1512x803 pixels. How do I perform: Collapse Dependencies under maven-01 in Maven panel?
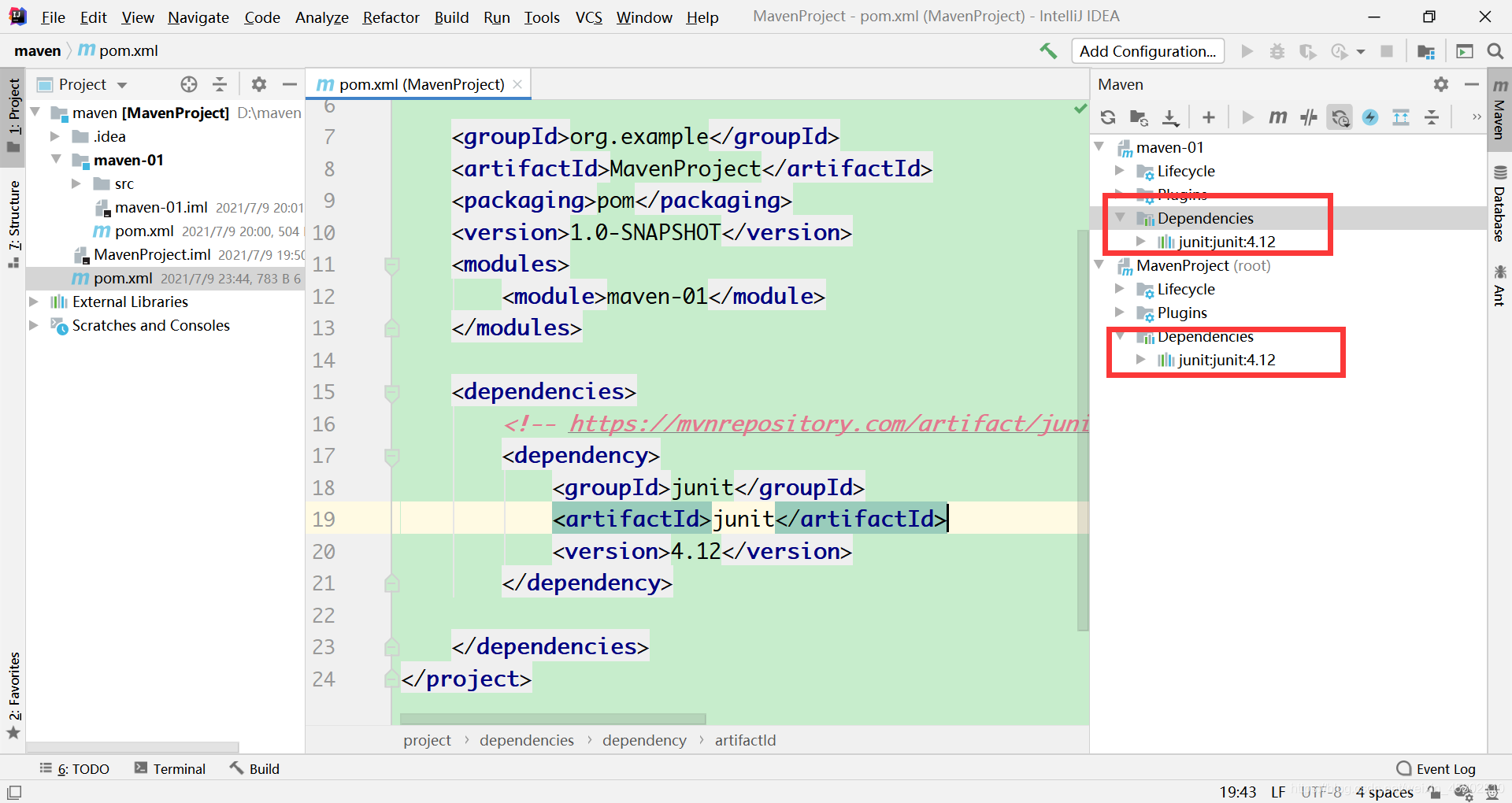point(1119,218)
